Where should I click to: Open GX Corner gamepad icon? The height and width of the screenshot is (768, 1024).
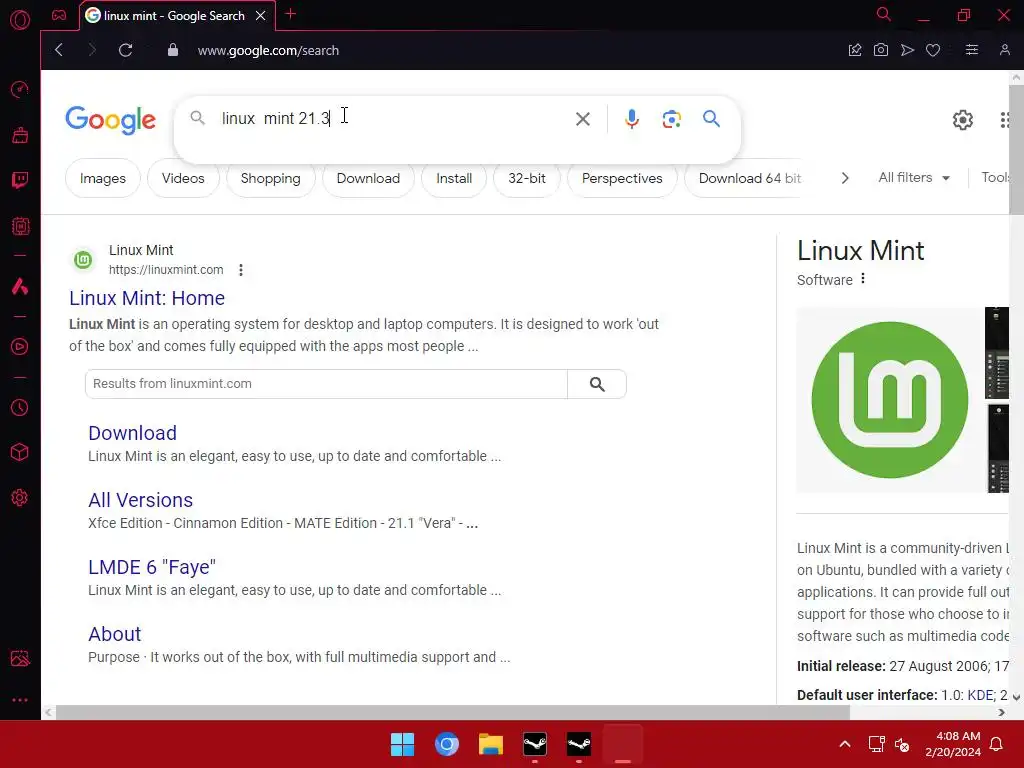[59, 15]
